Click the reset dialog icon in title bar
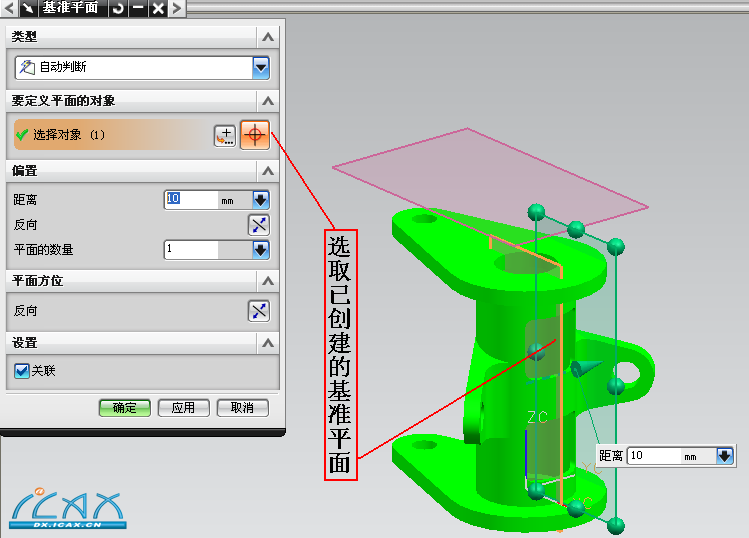 click(x=118, y=8)
